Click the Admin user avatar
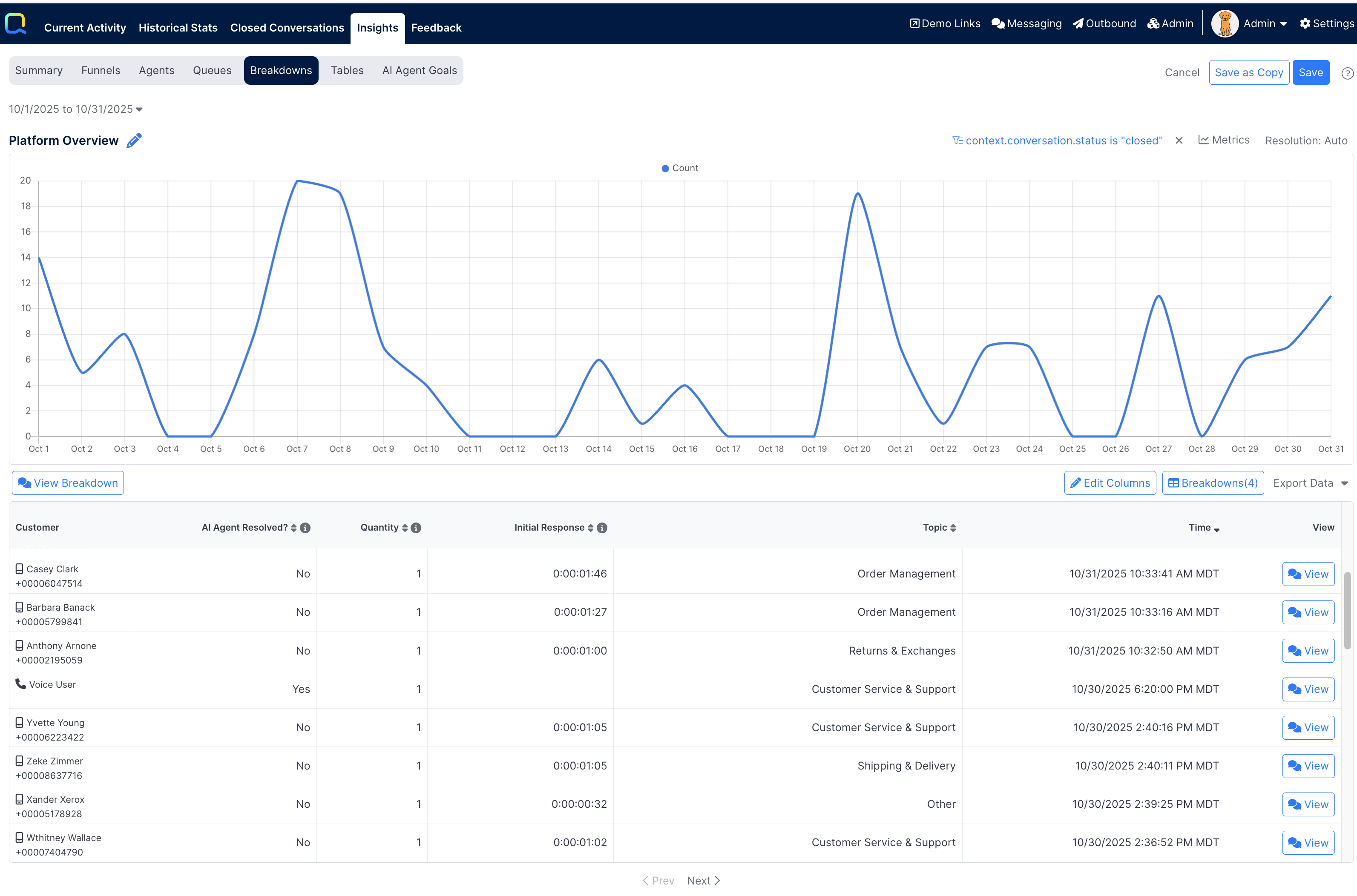 (x=1225, y=24)
